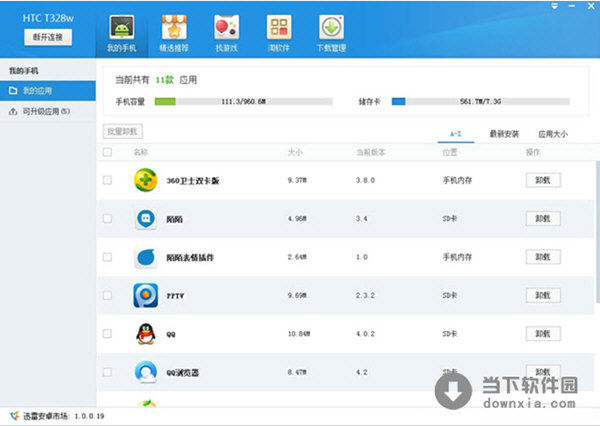Open the 淘软件 software icon

(x=279, y=28)
